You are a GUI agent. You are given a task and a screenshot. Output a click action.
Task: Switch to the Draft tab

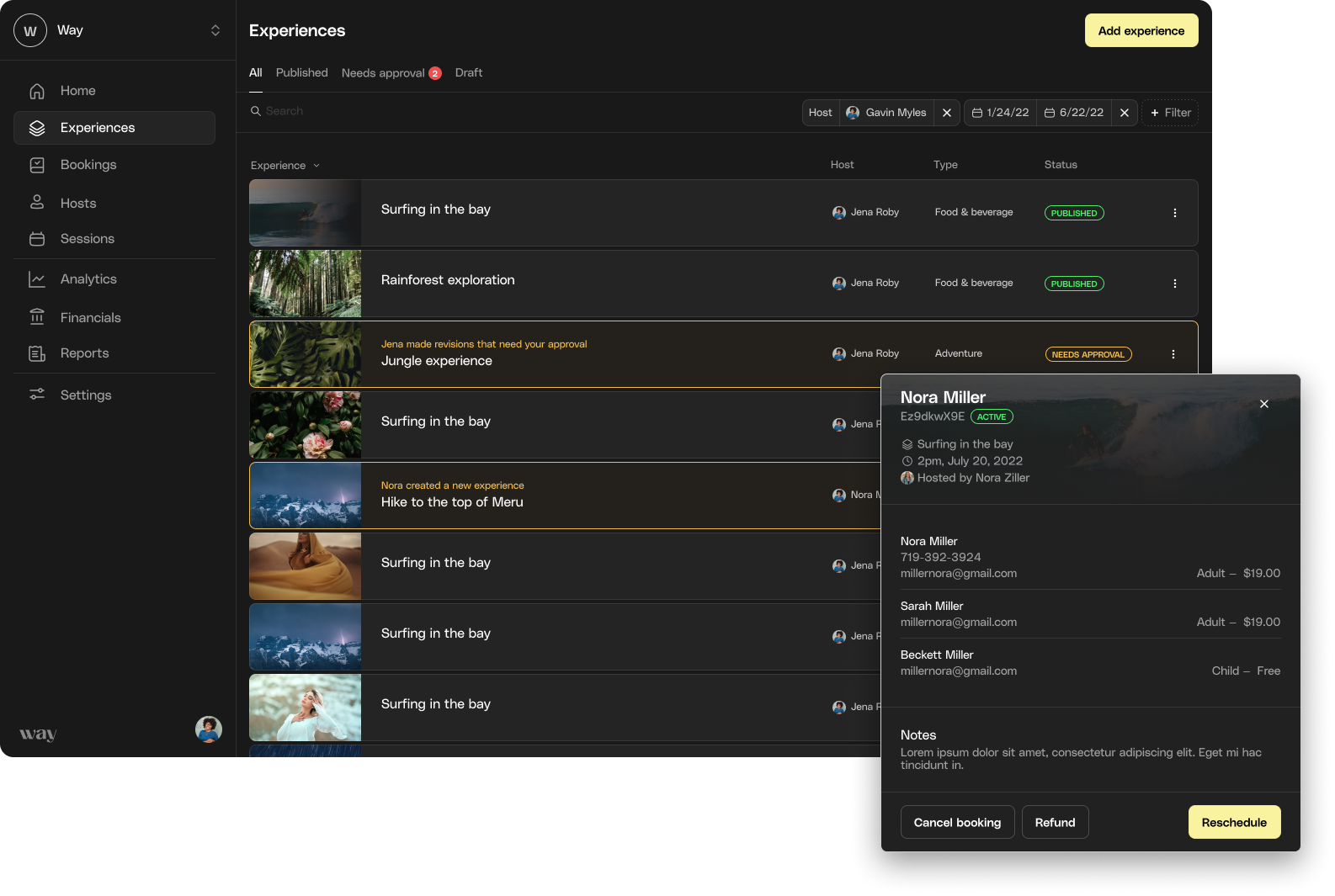469,73
